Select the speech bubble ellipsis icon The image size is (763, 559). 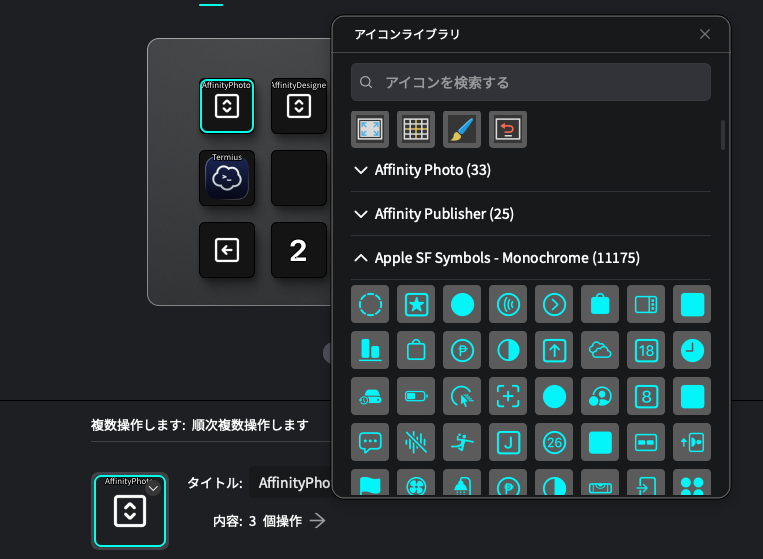click(370, 442)
